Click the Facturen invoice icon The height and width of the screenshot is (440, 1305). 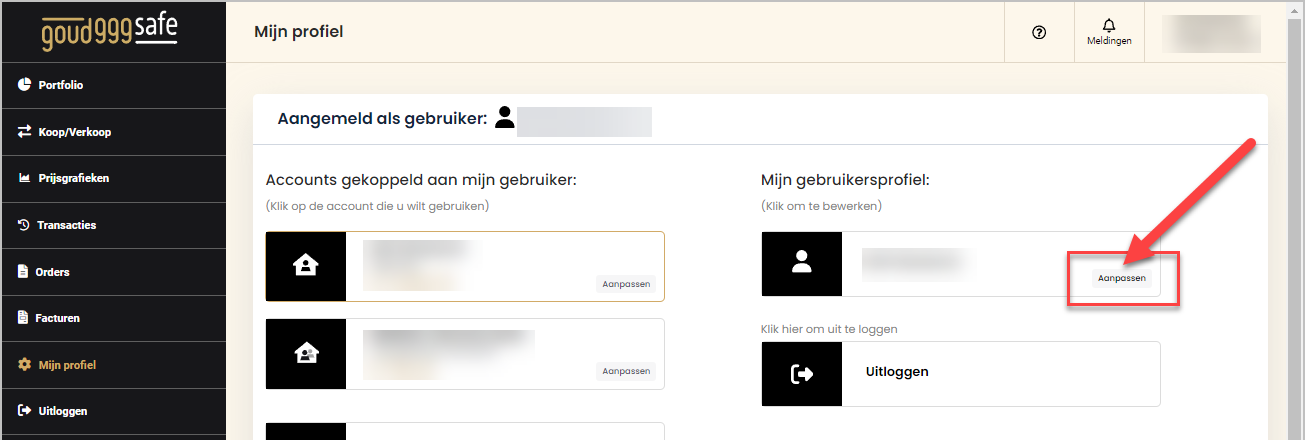coord(24,318)
